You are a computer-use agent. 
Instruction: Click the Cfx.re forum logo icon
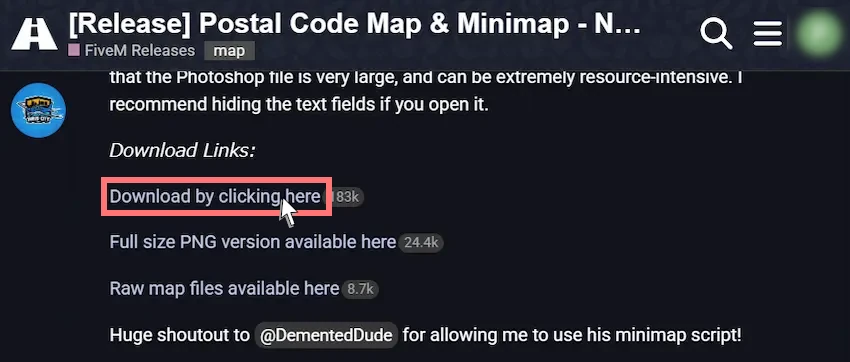click(x=34, y=34)
